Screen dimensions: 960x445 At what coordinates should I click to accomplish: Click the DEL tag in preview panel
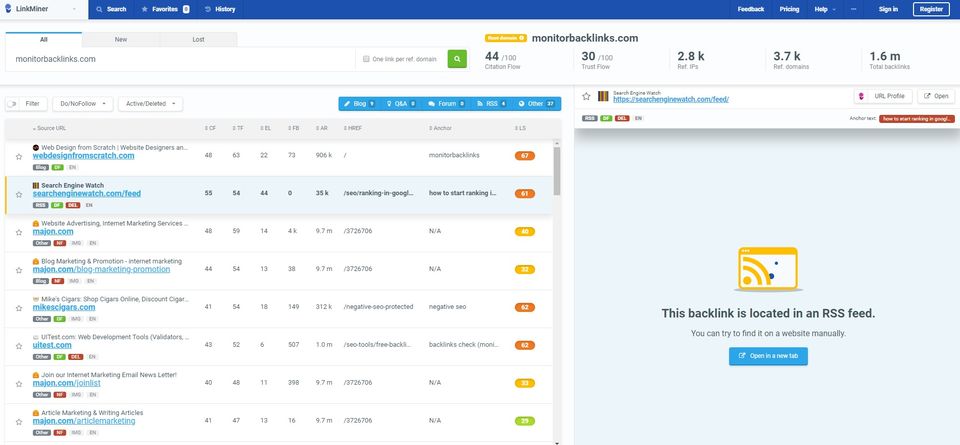click(622, 118)
